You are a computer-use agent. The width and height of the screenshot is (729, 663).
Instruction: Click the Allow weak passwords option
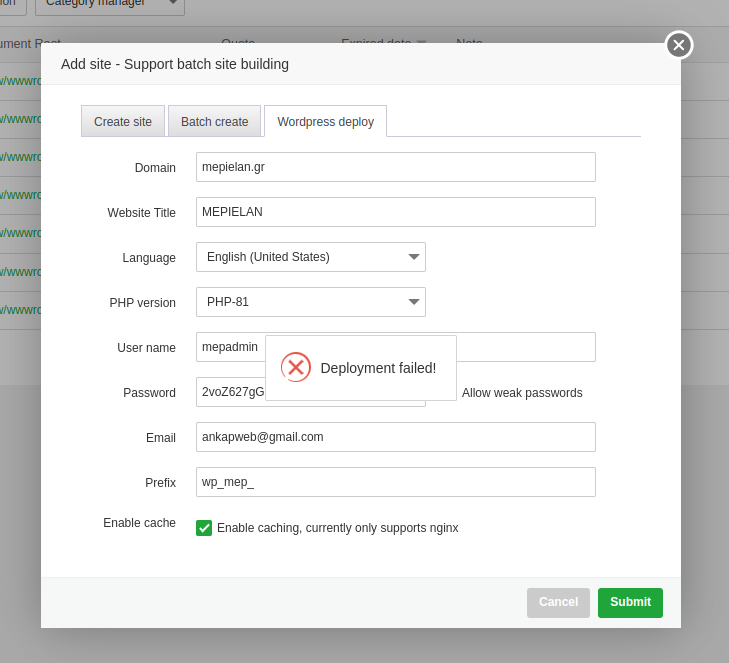[521, 393]
